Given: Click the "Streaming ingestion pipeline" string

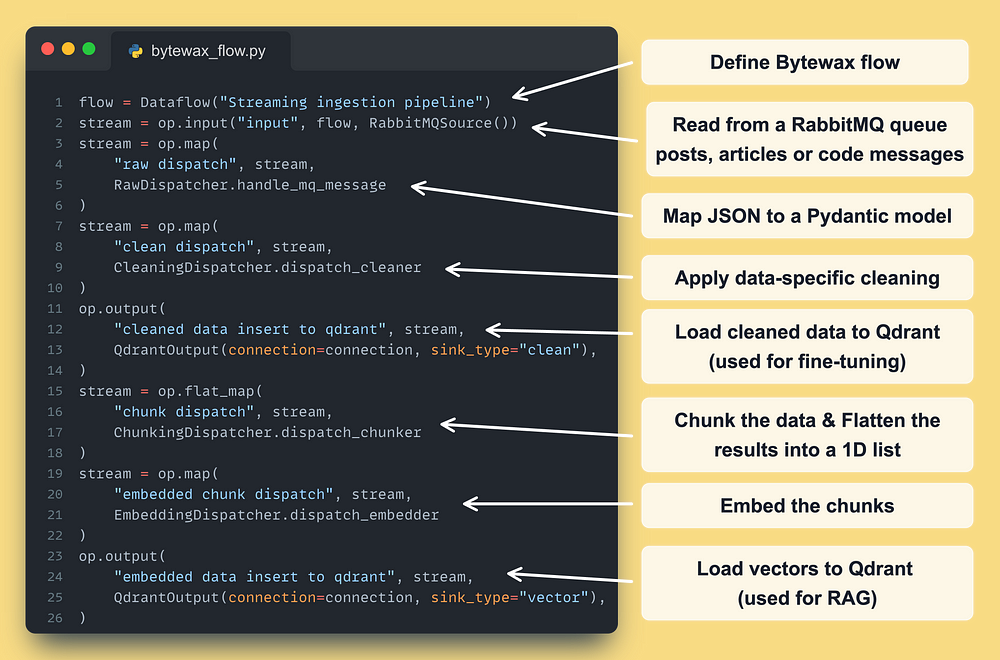Looking at the screenshot, I should (351, 102).
